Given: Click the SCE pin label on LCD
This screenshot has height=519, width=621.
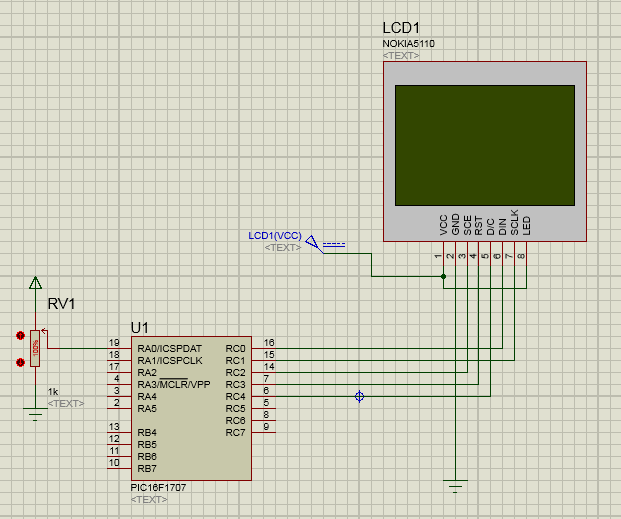Looking at the screenshot, I should tap(467, 225).
